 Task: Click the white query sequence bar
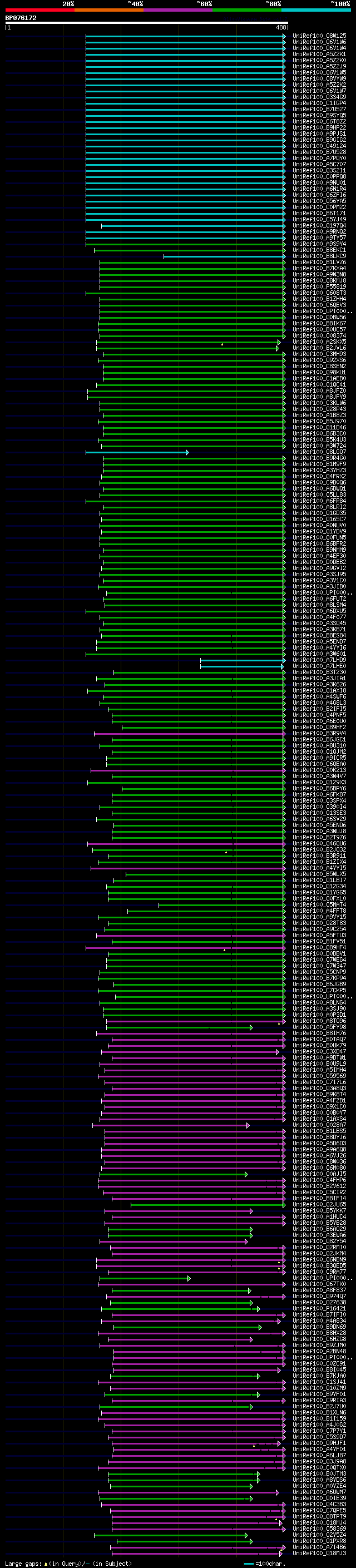[147, 22]
